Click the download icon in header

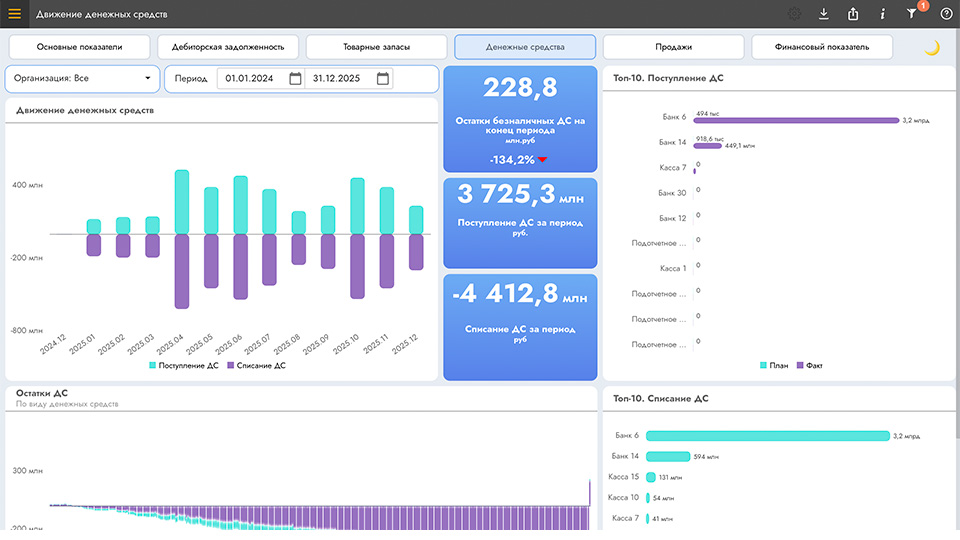click(823, 13)
